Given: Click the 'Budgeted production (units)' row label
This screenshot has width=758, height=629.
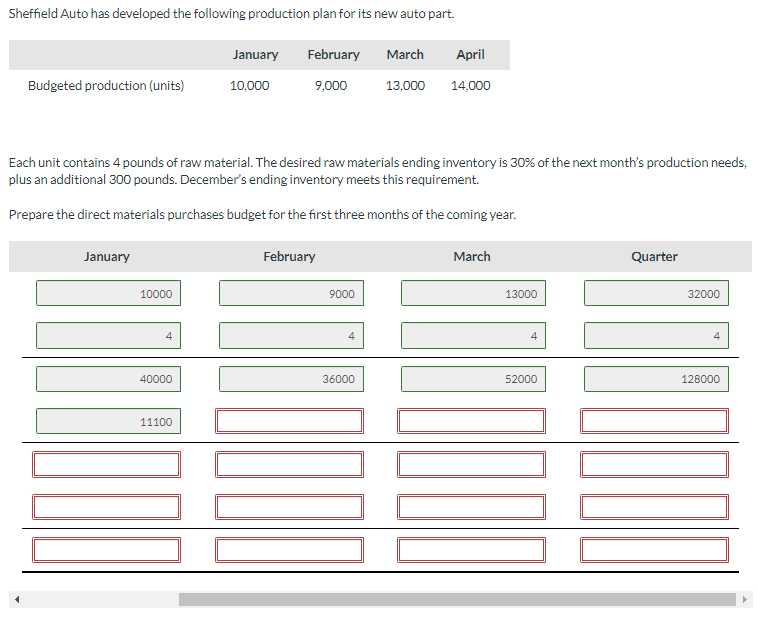Looking at the screenshot, I should point(106,86).
